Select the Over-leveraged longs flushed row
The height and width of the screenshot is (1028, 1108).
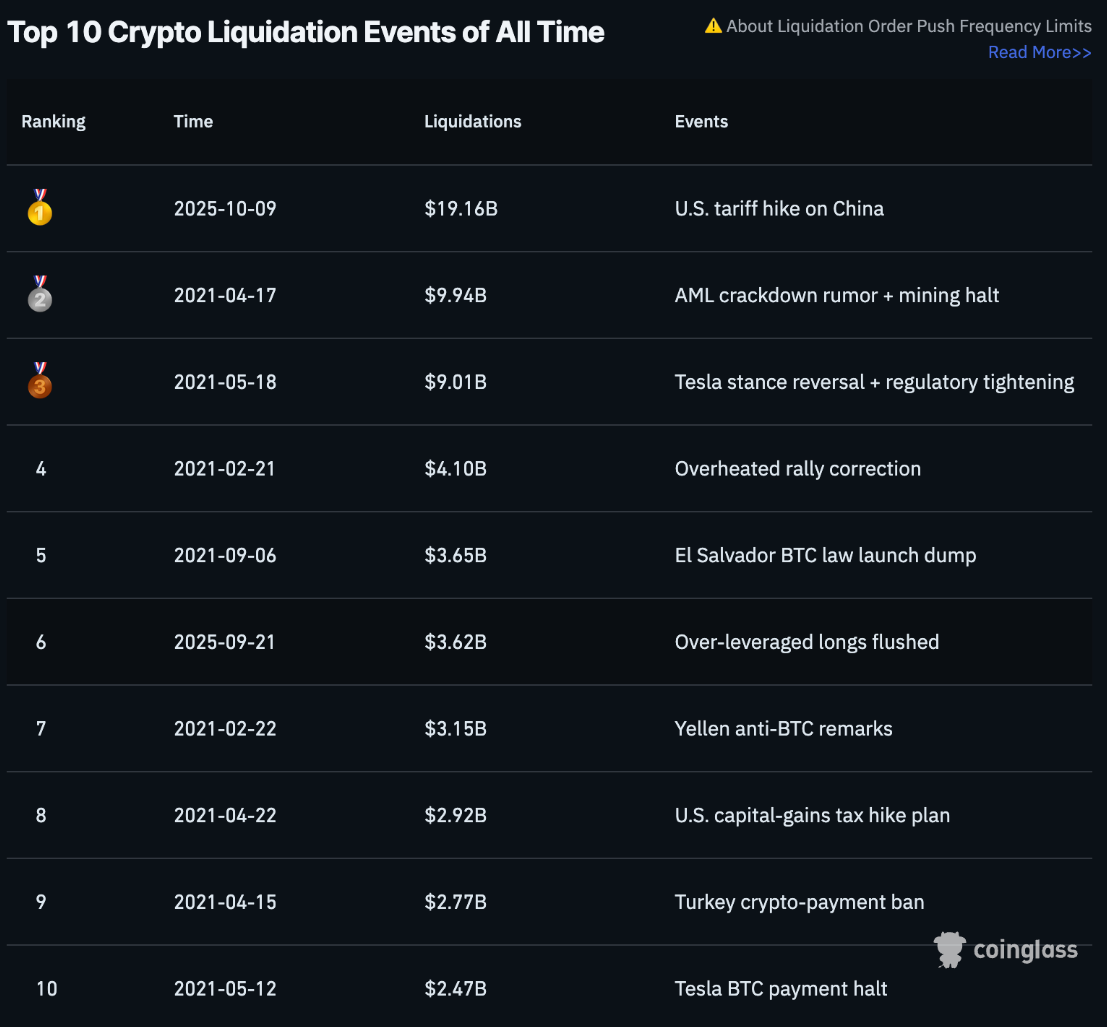tap(806, 642)
